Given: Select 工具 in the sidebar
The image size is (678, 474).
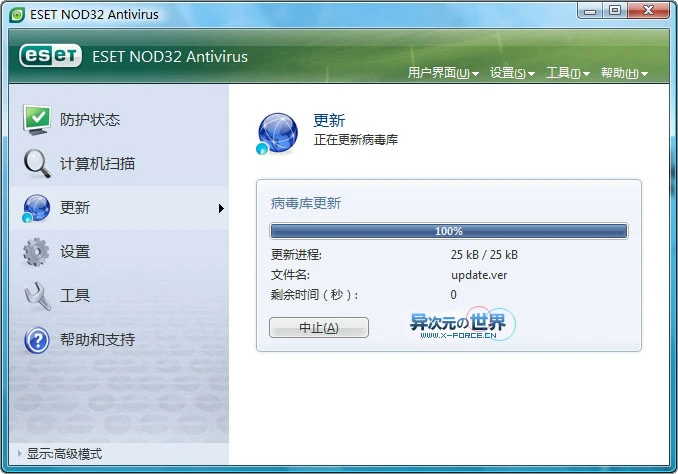Looking at the screenshot, I should tap(119, 296).
